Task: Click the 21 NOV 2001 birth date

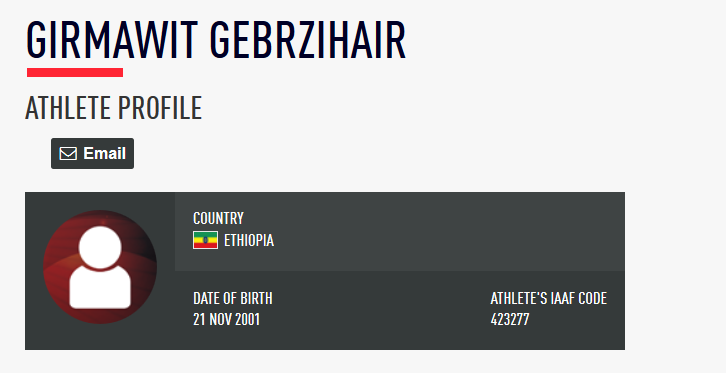Action: 226,319
